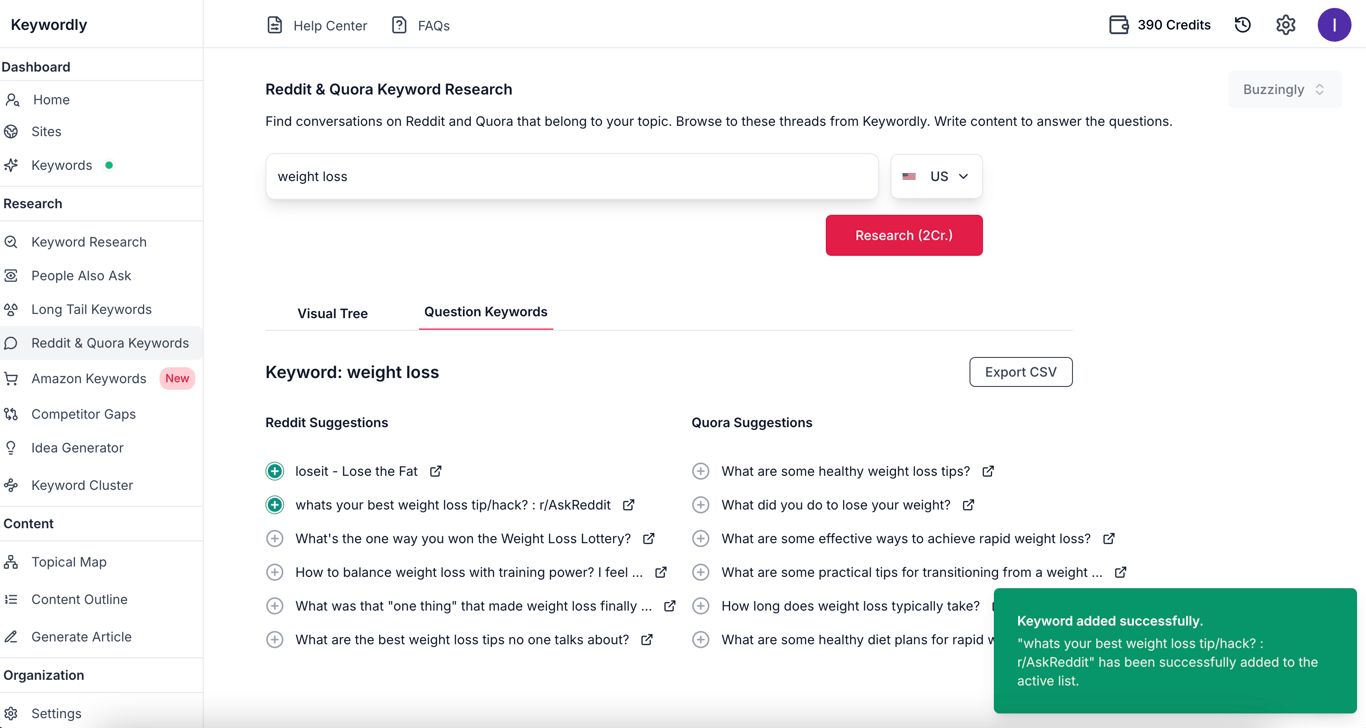This screenshot has width=1366, height=728.
Task: Open the account avatar menu
Action: [x=1334, y=24]
